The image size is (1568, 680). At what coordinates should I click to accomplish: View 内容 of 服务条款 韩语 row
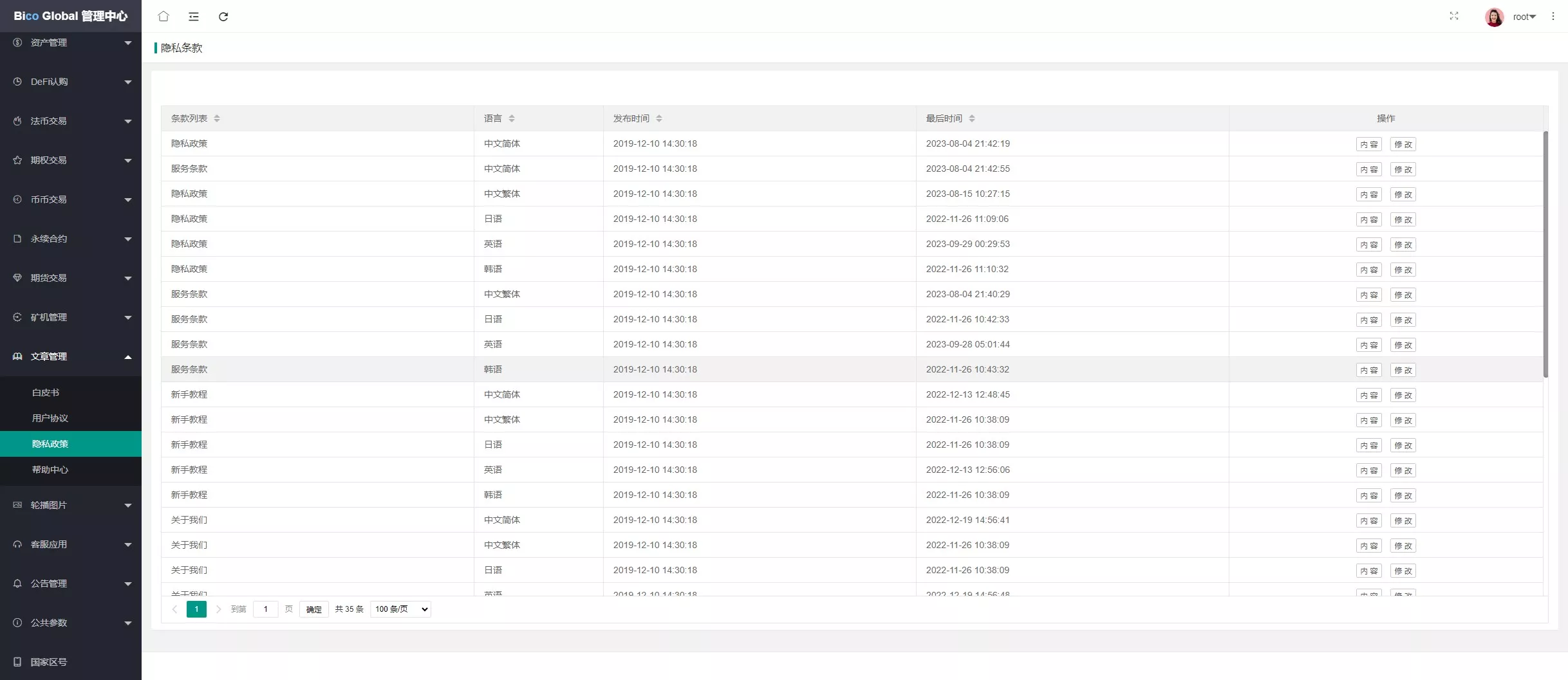tap(1369, 370)
